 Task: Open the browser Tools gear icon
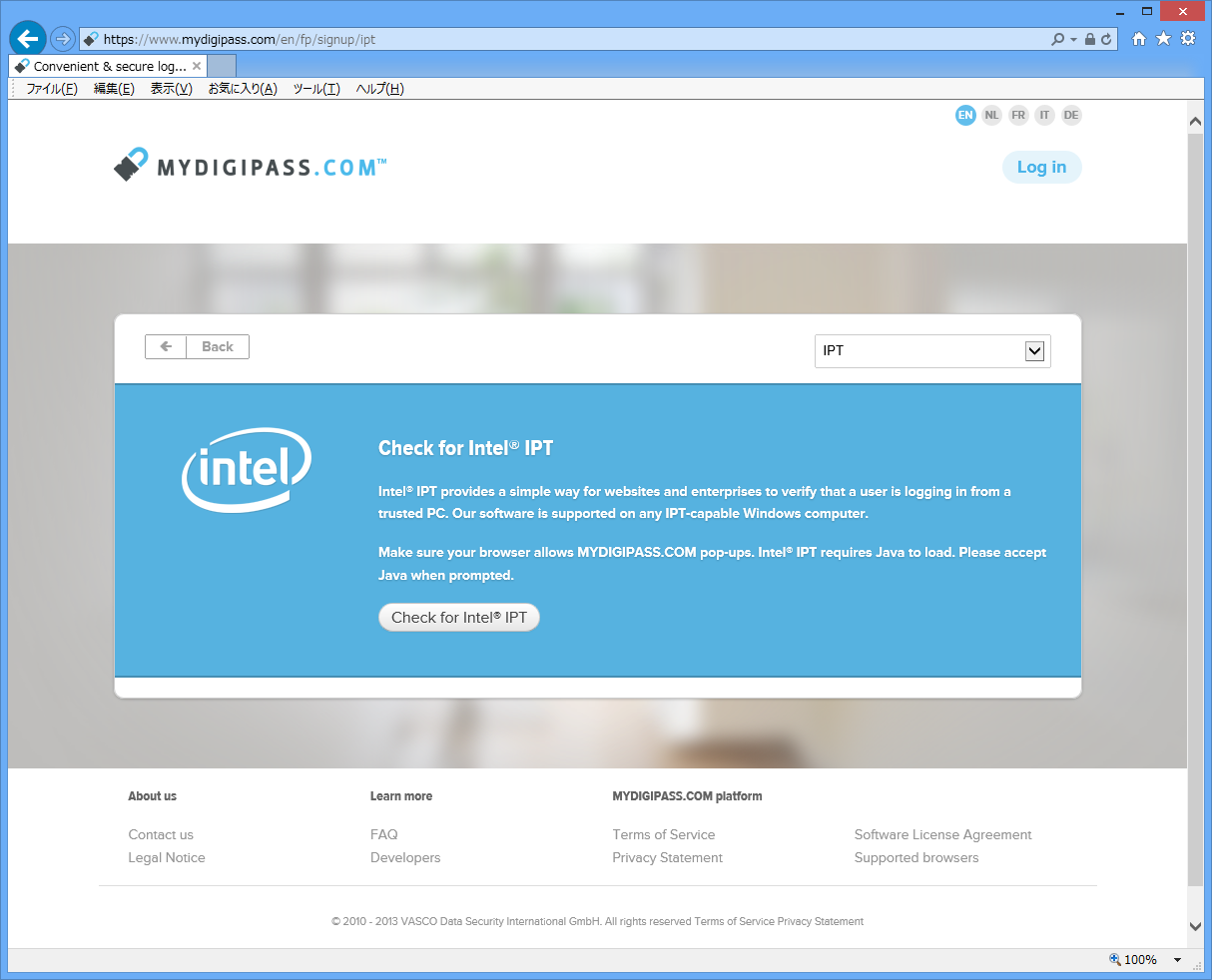[1188, 39]
